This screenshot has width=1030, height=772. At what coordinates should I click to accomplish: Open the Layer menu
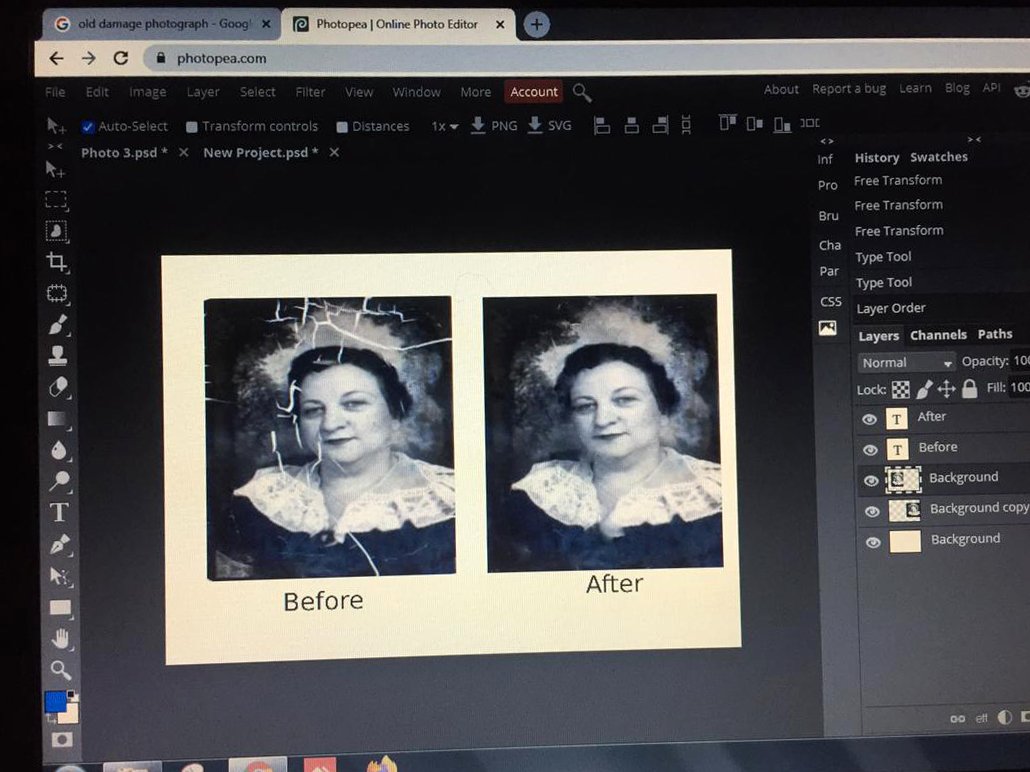203,92
